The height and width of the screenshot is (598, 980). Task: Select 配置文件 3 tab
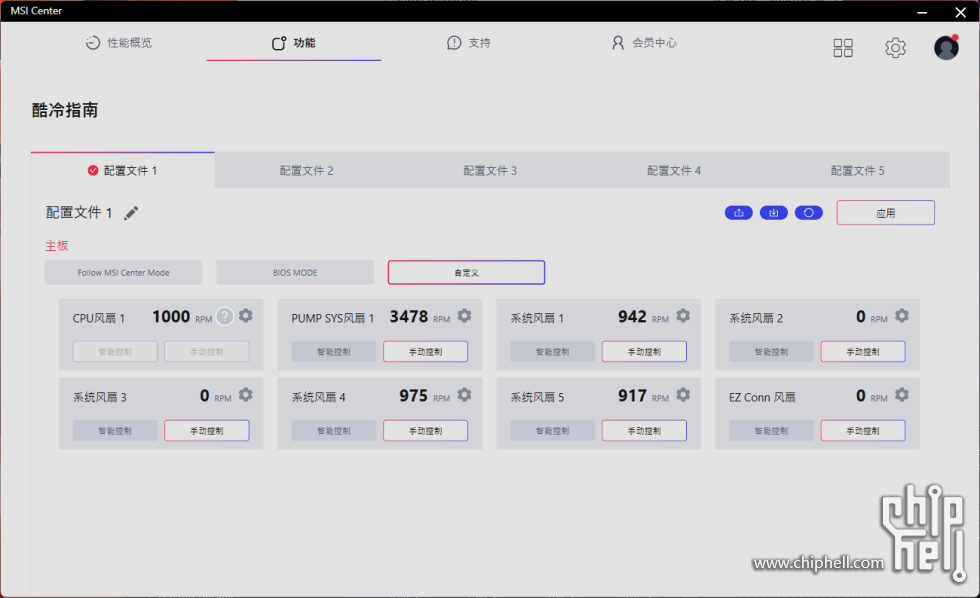pyautogui.click(x=490, y=171)
